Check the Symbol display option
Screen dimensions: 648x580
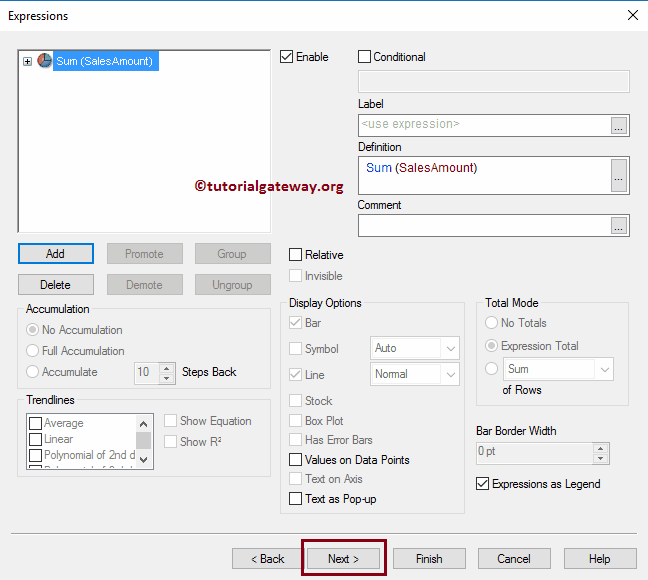point(295,348)
